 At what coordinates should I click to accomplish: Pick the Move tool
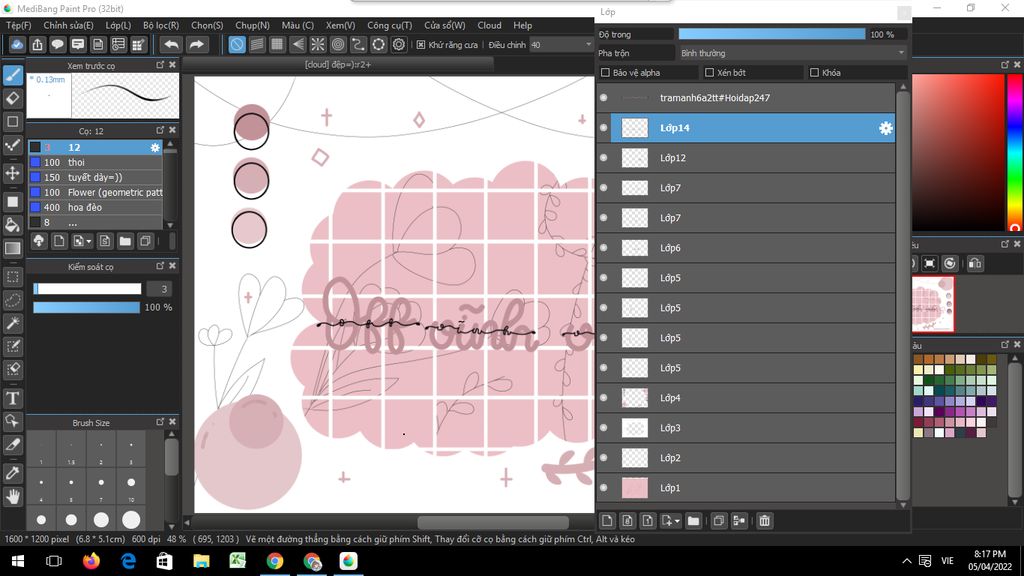coord(13,173)
